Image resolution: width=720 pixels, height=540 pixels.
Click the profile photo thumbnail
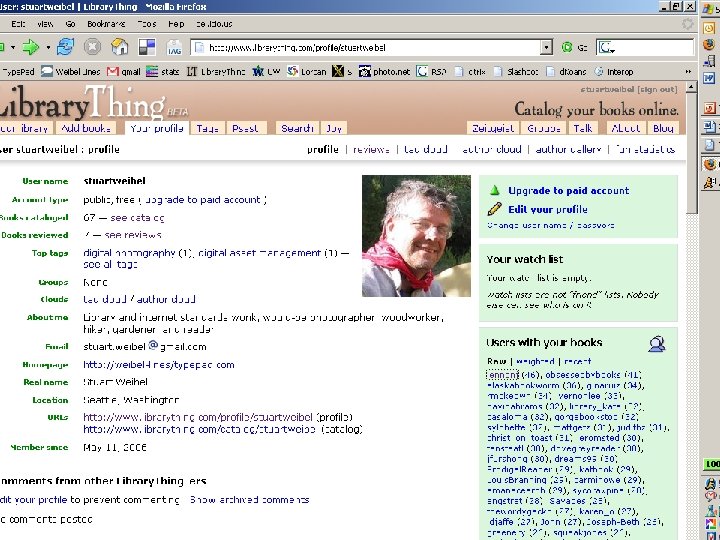(416, 236)
